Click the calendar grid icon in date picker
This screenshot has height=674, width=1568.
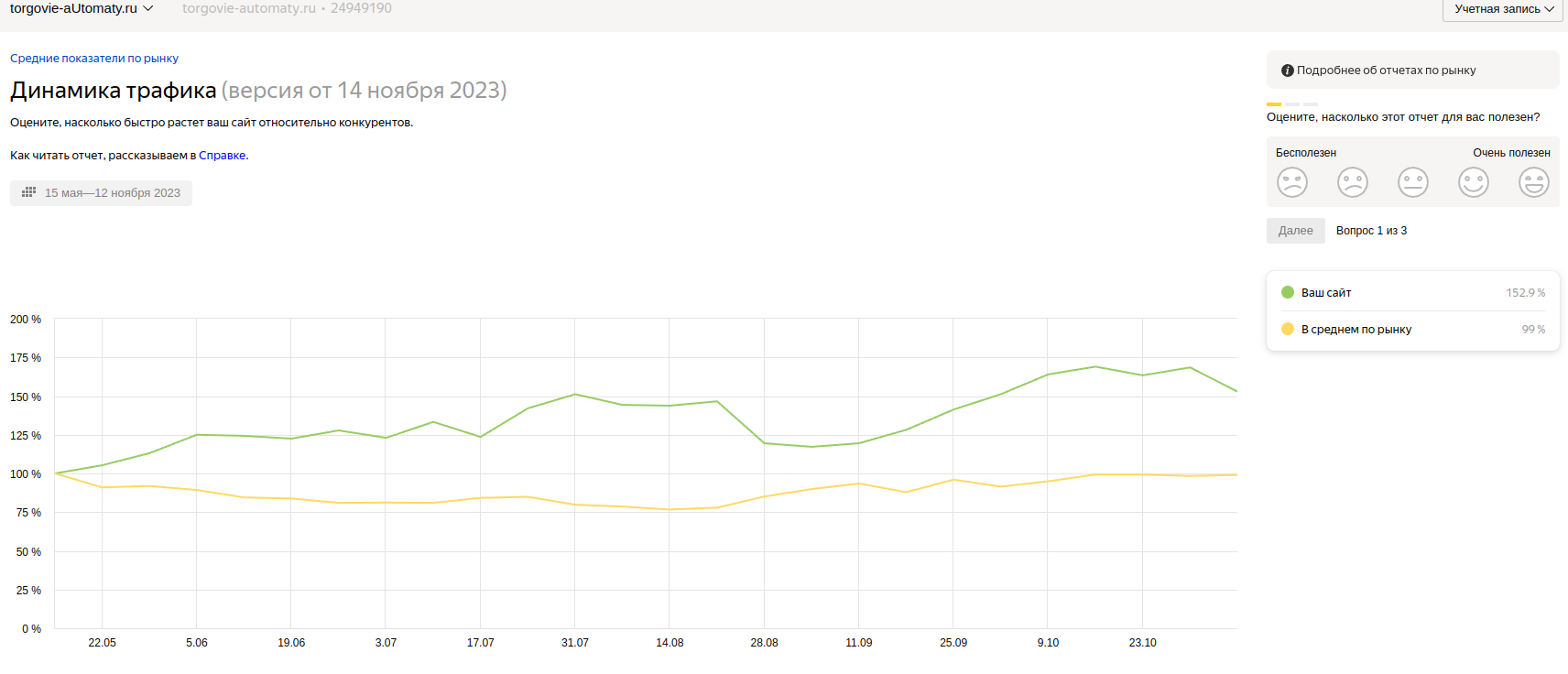coord(28,192)
